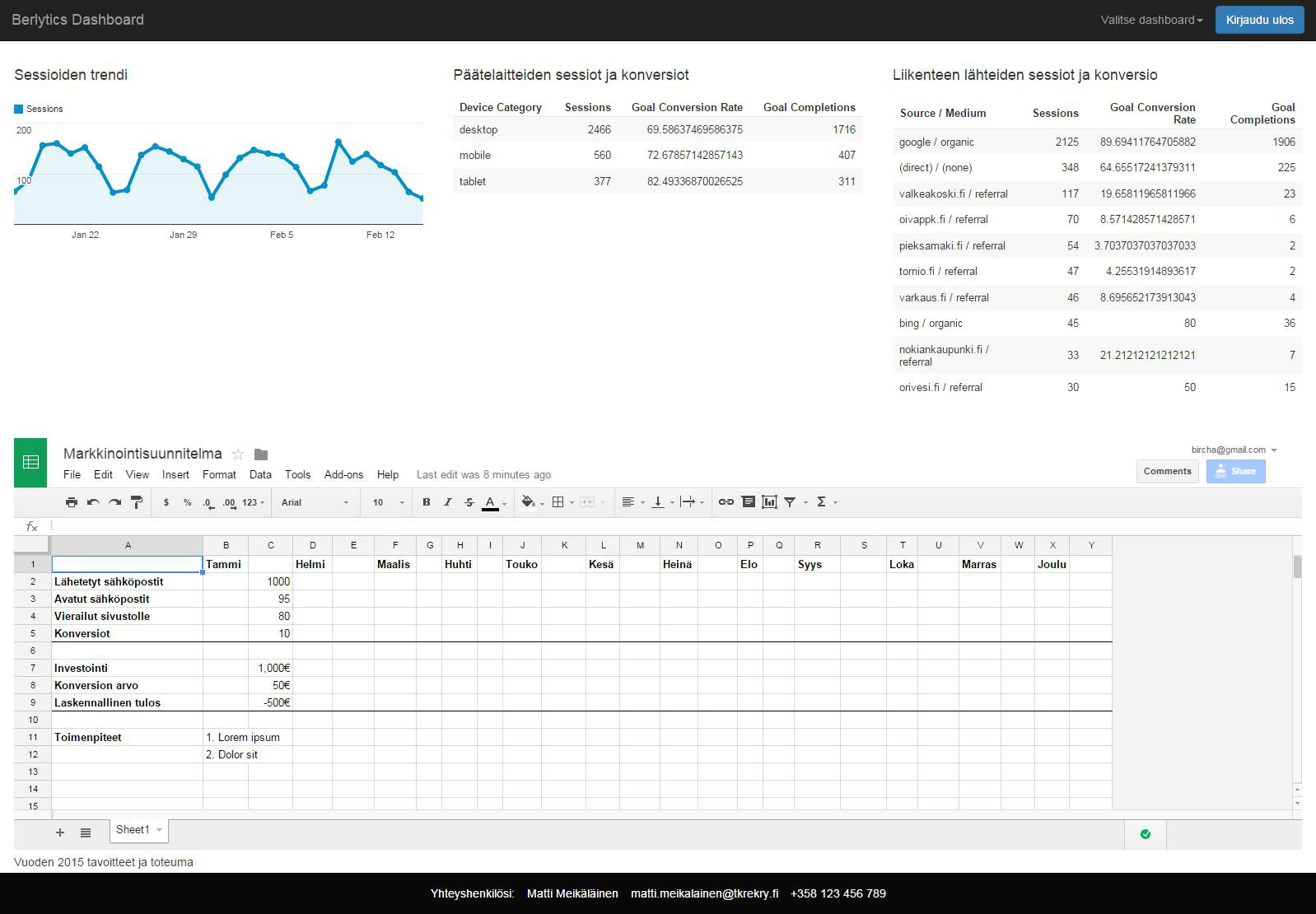
Task: Select the paint format tool
Action: [137, 502]
